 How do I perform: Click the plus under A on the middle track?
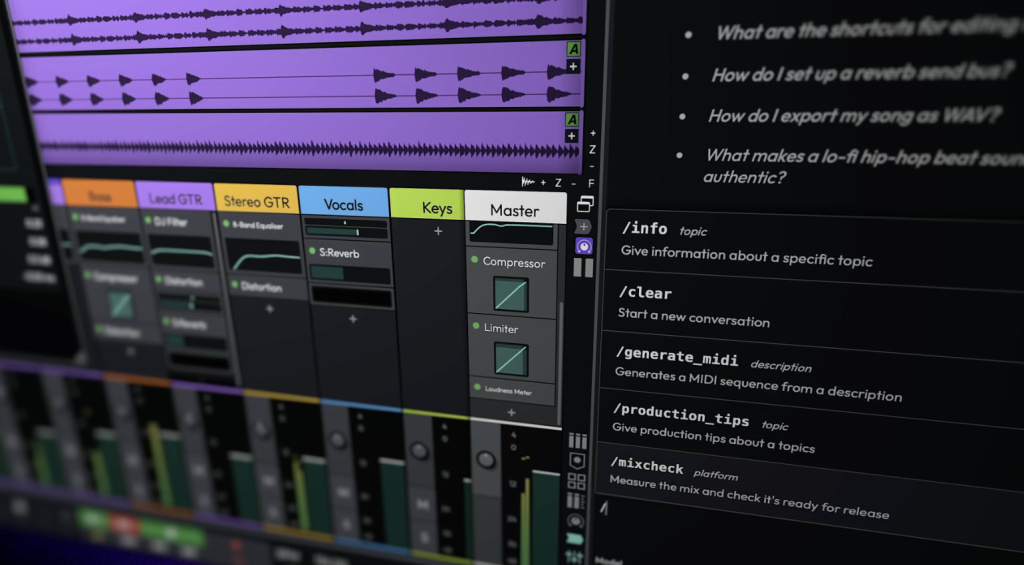(x=573, y=67)
